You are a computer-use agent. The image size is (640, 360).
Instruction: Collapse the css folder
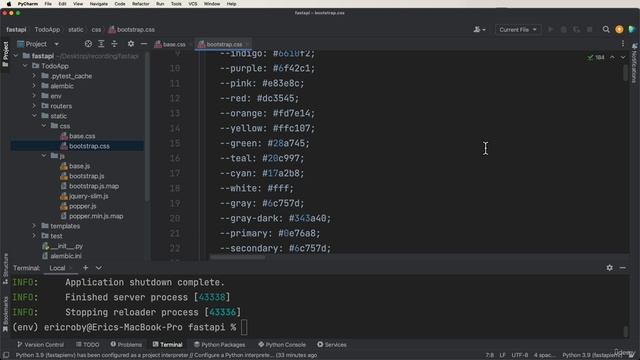tap(44, 126)
